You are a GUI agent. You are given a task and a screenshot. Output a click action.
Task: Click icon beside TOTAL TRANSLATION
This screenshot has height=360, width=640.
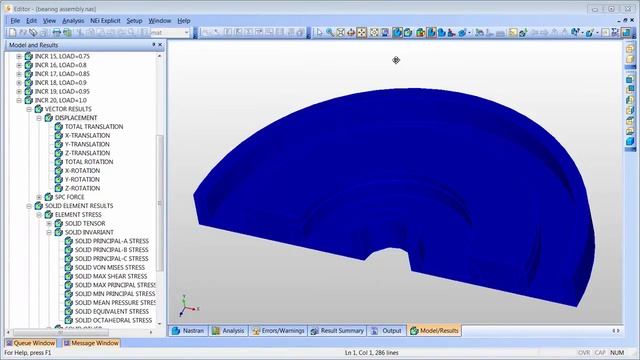coord(59,127)
